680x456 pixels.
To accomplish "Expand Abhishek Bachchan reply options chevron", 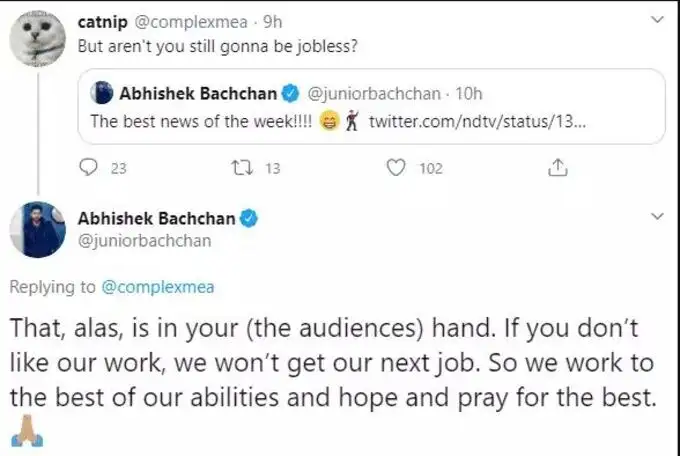I will point(656,215).
